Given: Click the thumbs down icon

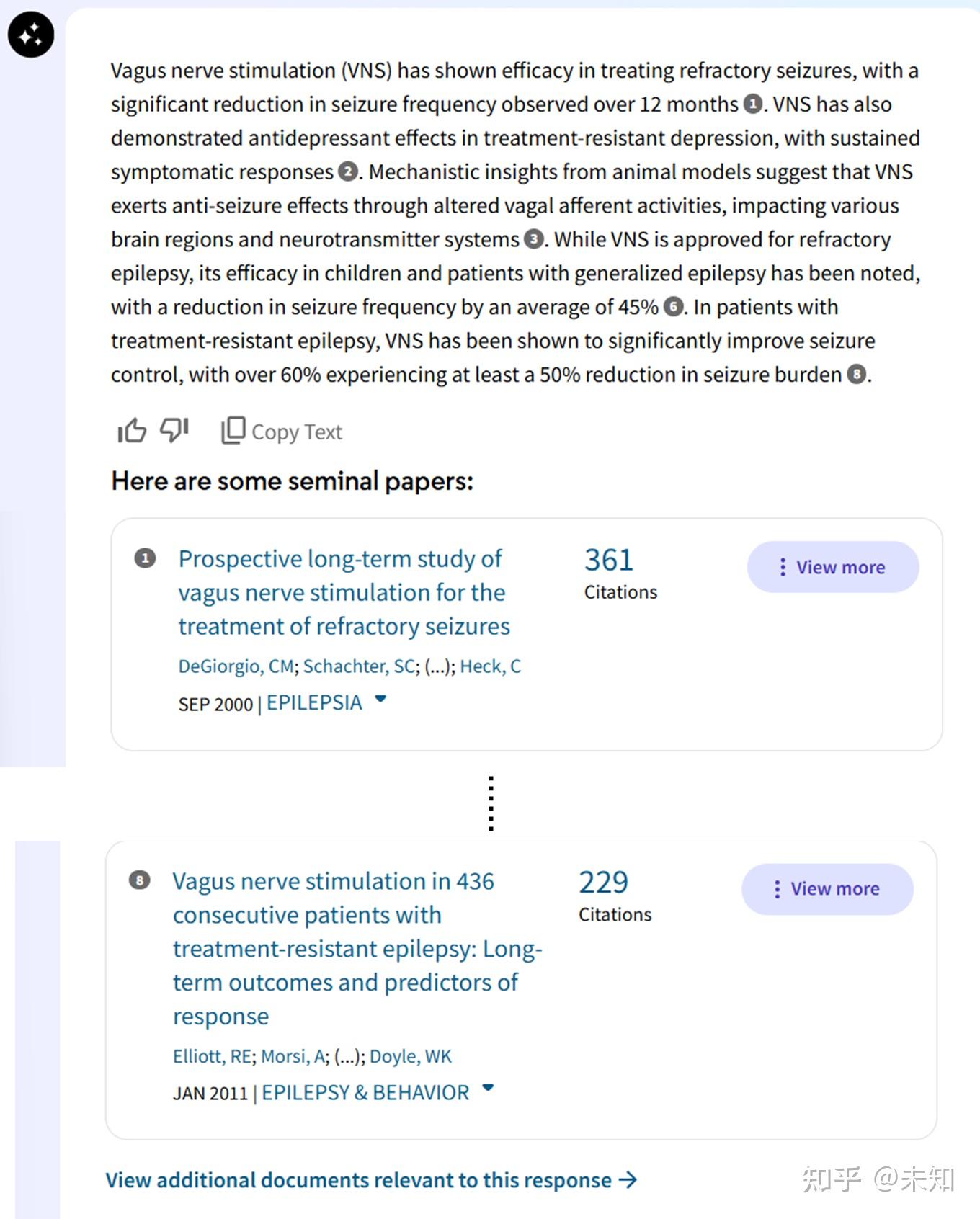Looking at the screenshot, I should (174, 430).
